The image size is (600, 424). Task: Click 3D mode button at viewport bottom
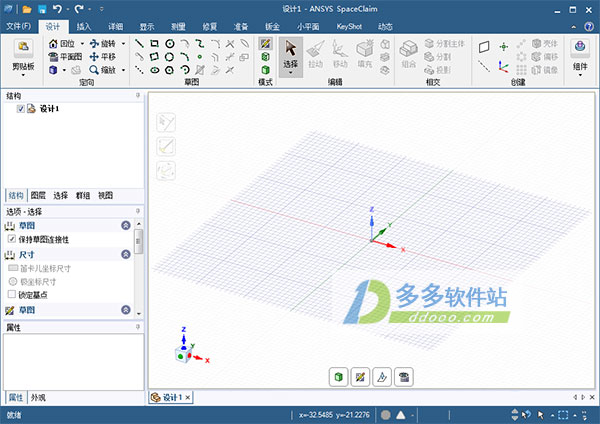(x=338, y=377)
